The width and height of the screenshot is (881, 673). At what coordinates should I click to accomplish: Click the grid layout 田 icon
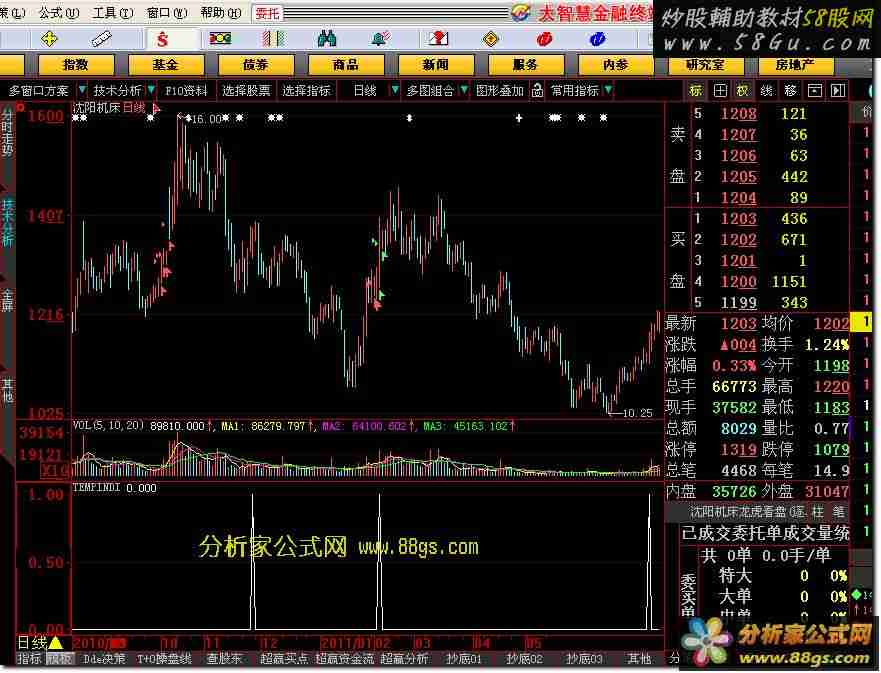(720, 90)
